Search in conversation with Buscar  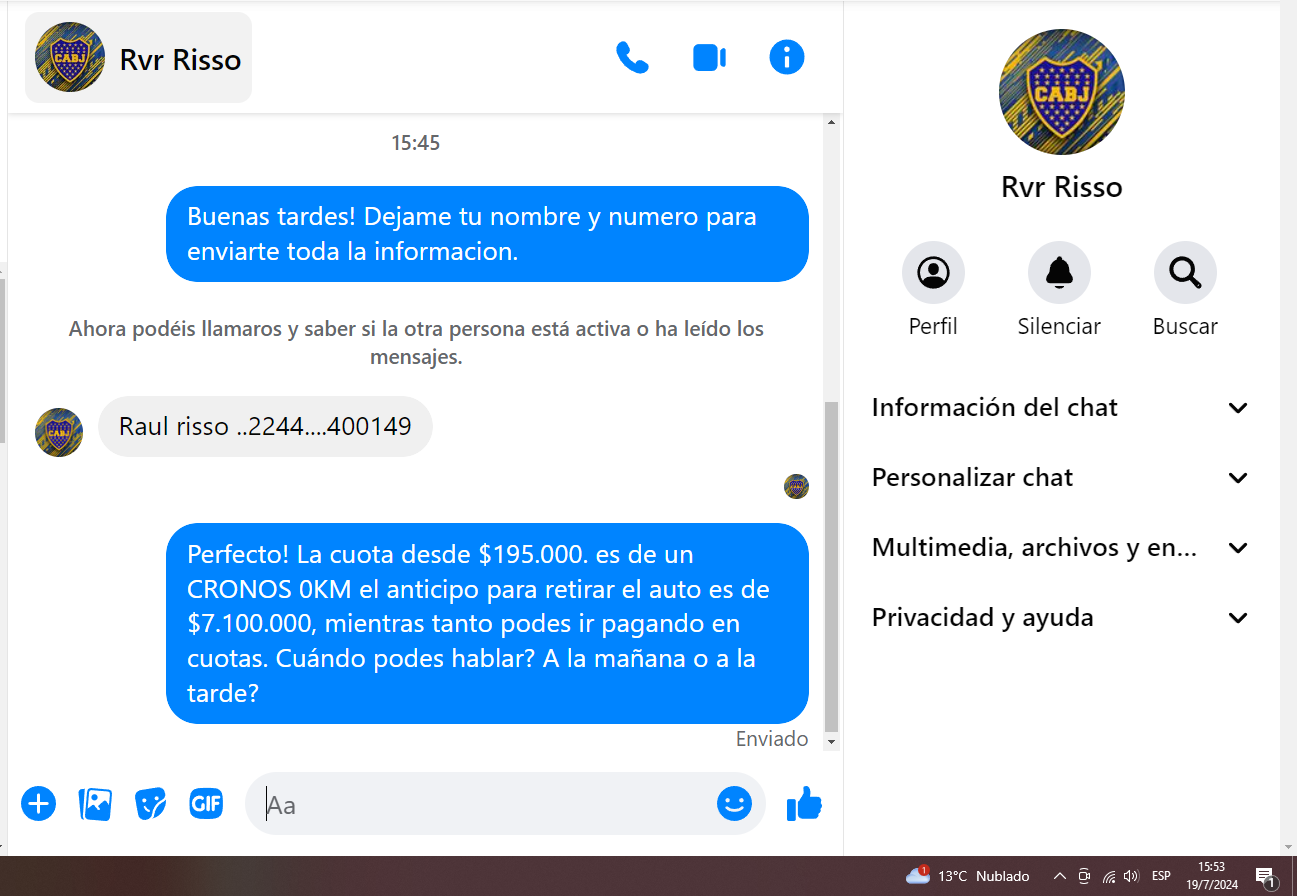pos(1185,273)
